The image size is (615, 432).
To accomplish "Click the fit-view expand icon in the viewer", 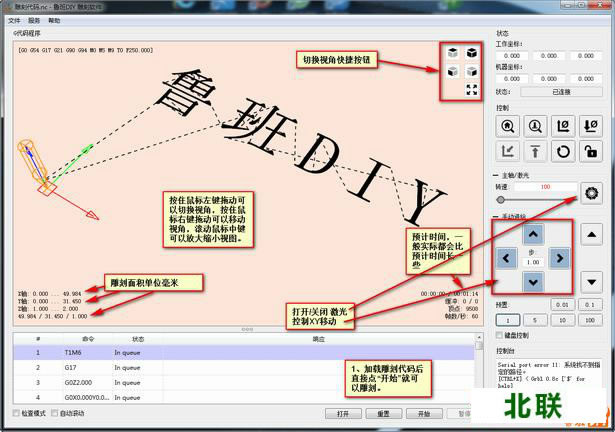I will (472, 90).
